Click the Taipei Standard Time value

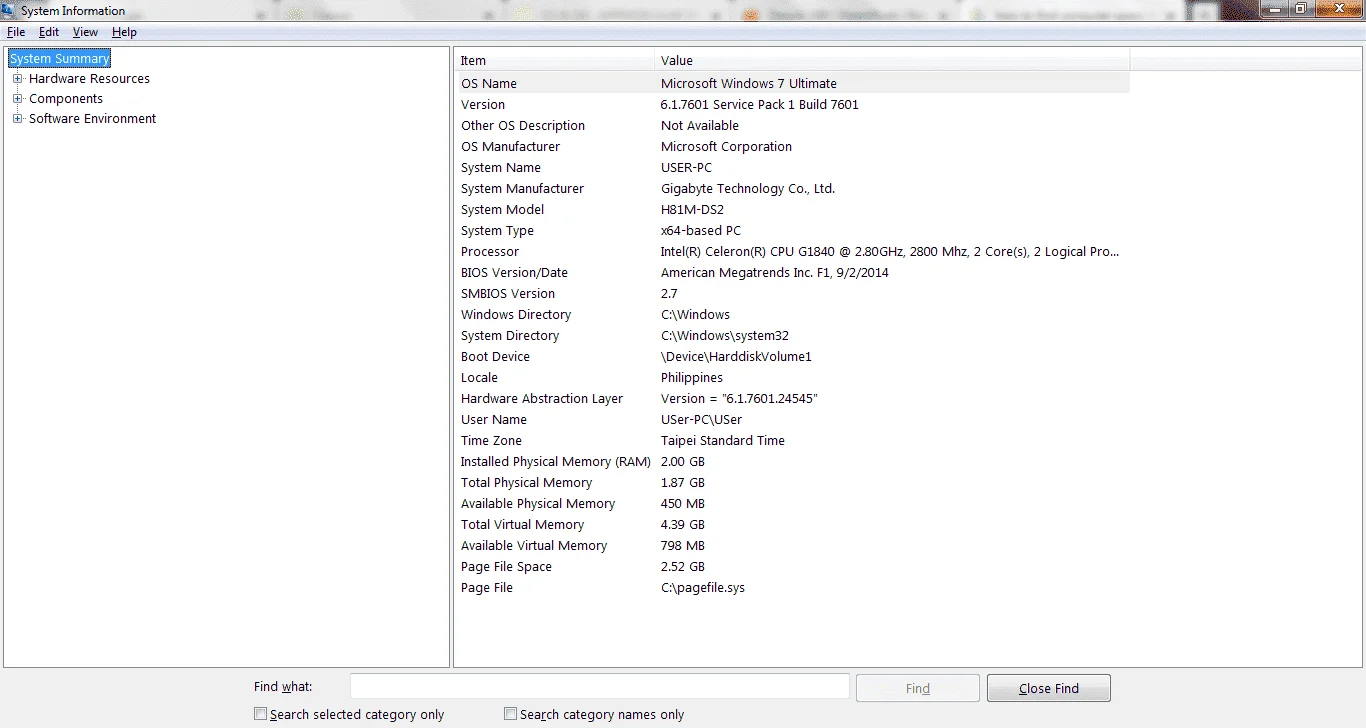pos(723,441)
